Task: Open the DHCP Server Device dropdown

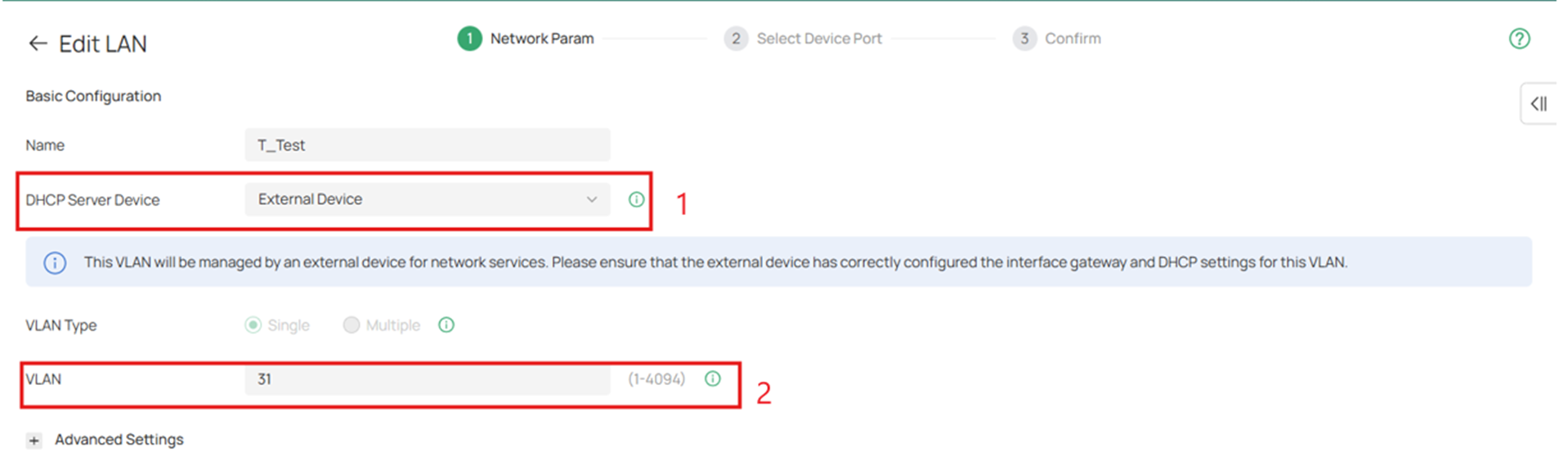Action: [425, 199]
